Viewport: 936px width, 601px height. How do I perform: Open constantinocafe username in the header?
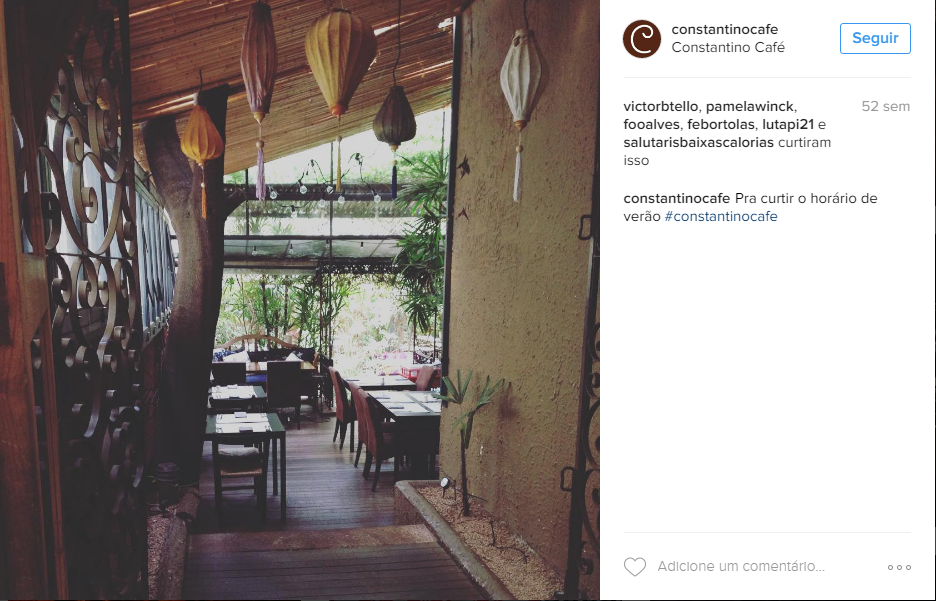(725, 29)
